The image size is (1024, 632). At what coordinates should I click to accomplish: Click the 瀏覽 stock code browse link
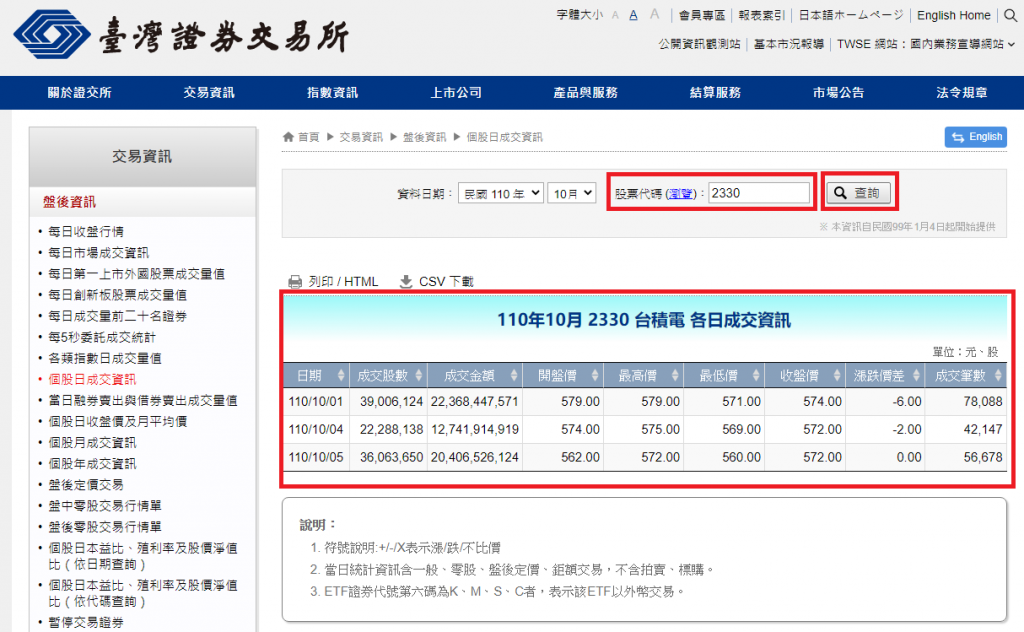coord(680,194)
